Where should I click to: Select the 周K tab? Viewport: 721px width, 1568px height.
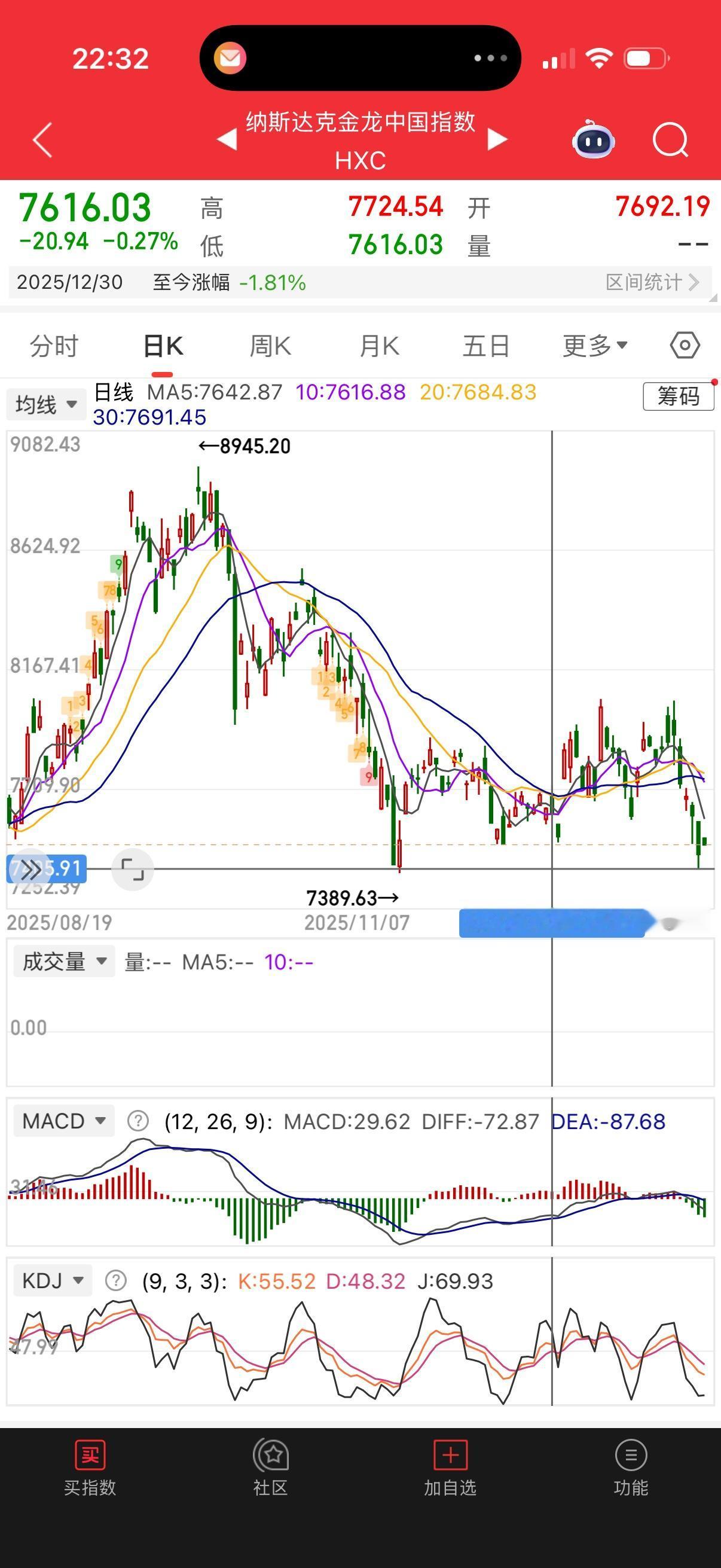click(271, 346)
